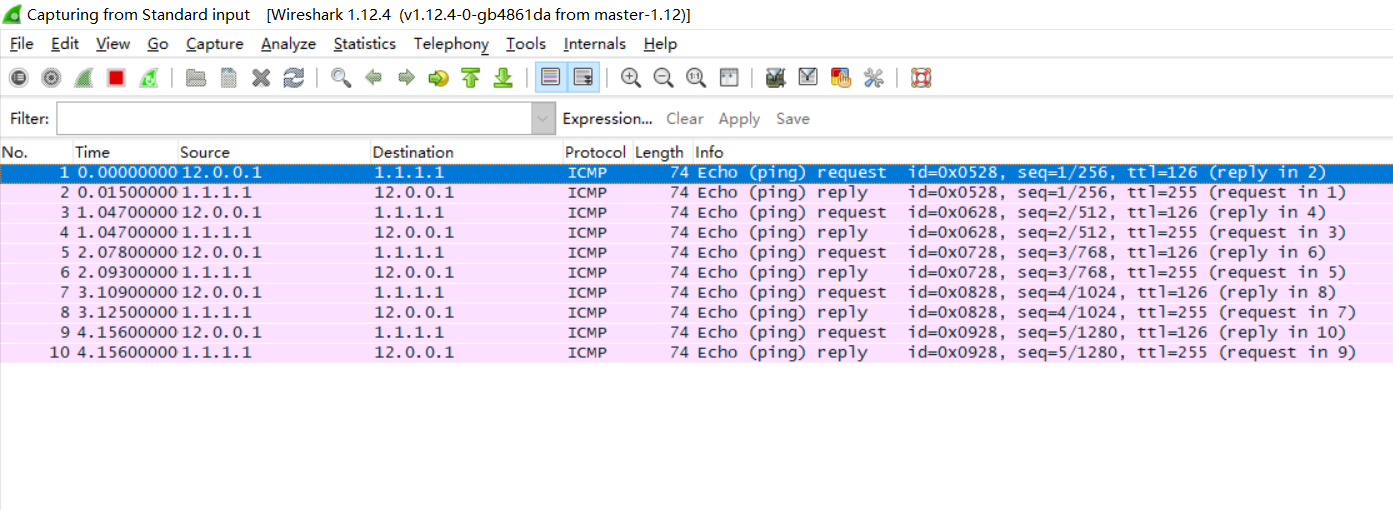
Task: Reset zoom to normal size 1:1
Action: click(x=696, y=78)
